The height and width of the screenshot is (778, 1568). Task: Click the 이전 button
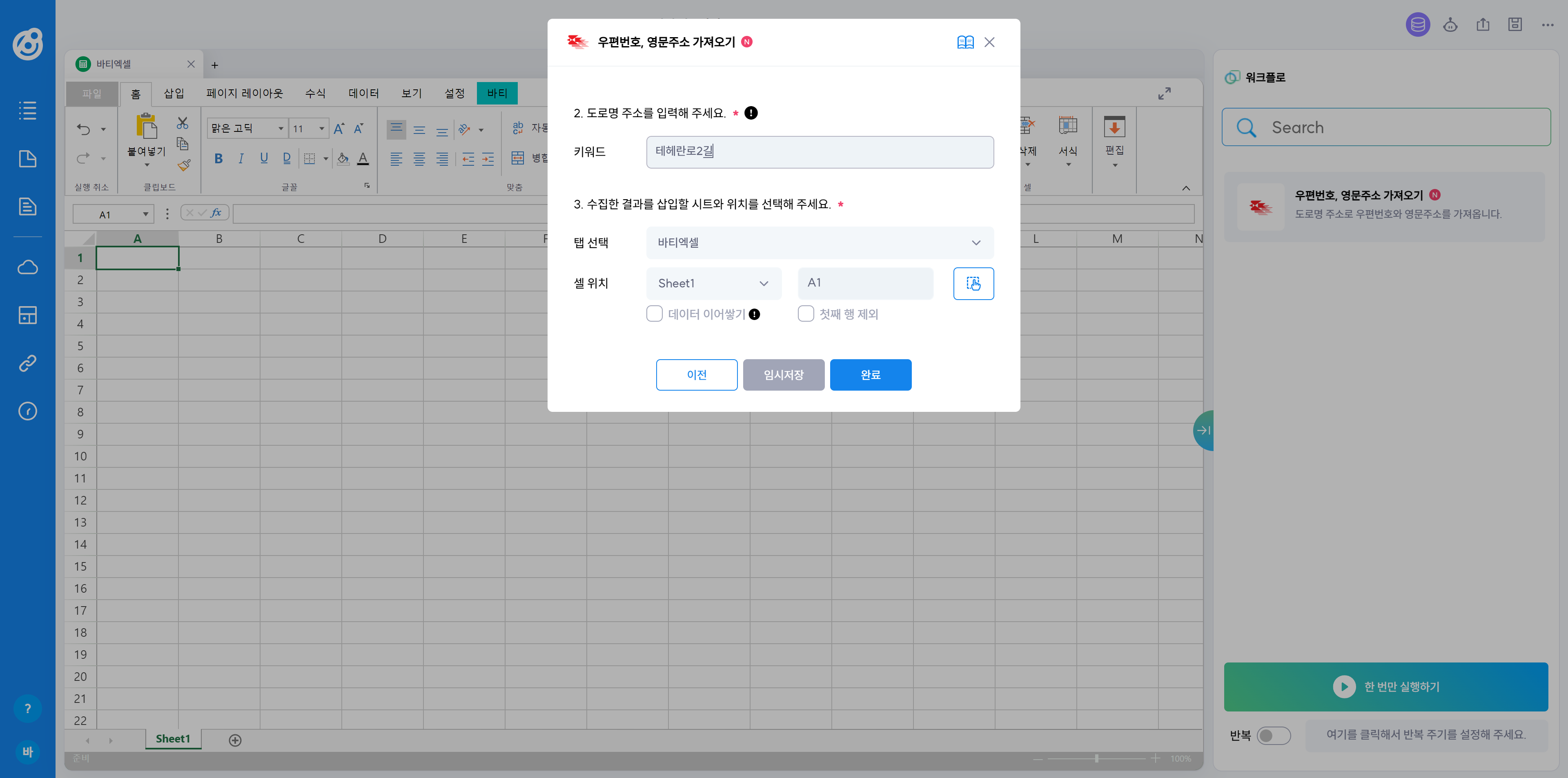[x=696, y=375]
